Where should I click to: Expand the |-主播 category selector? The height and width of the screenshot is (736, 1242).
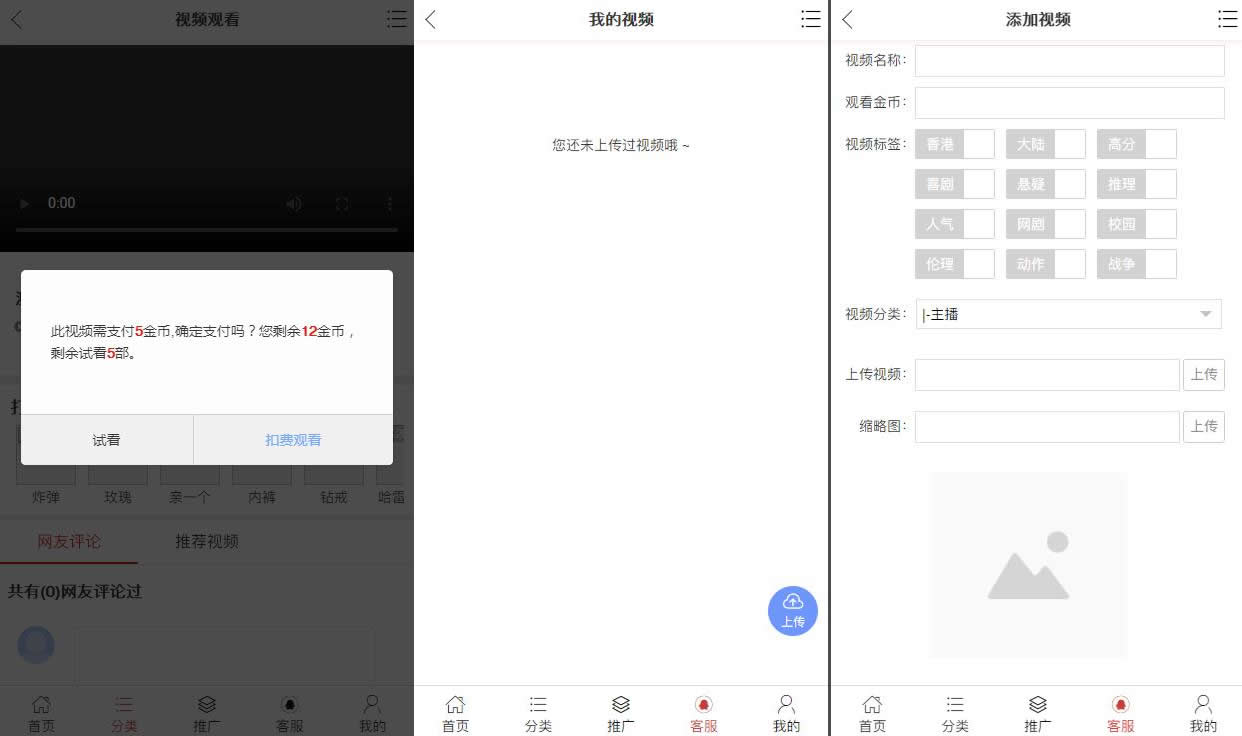point(1069,313)
